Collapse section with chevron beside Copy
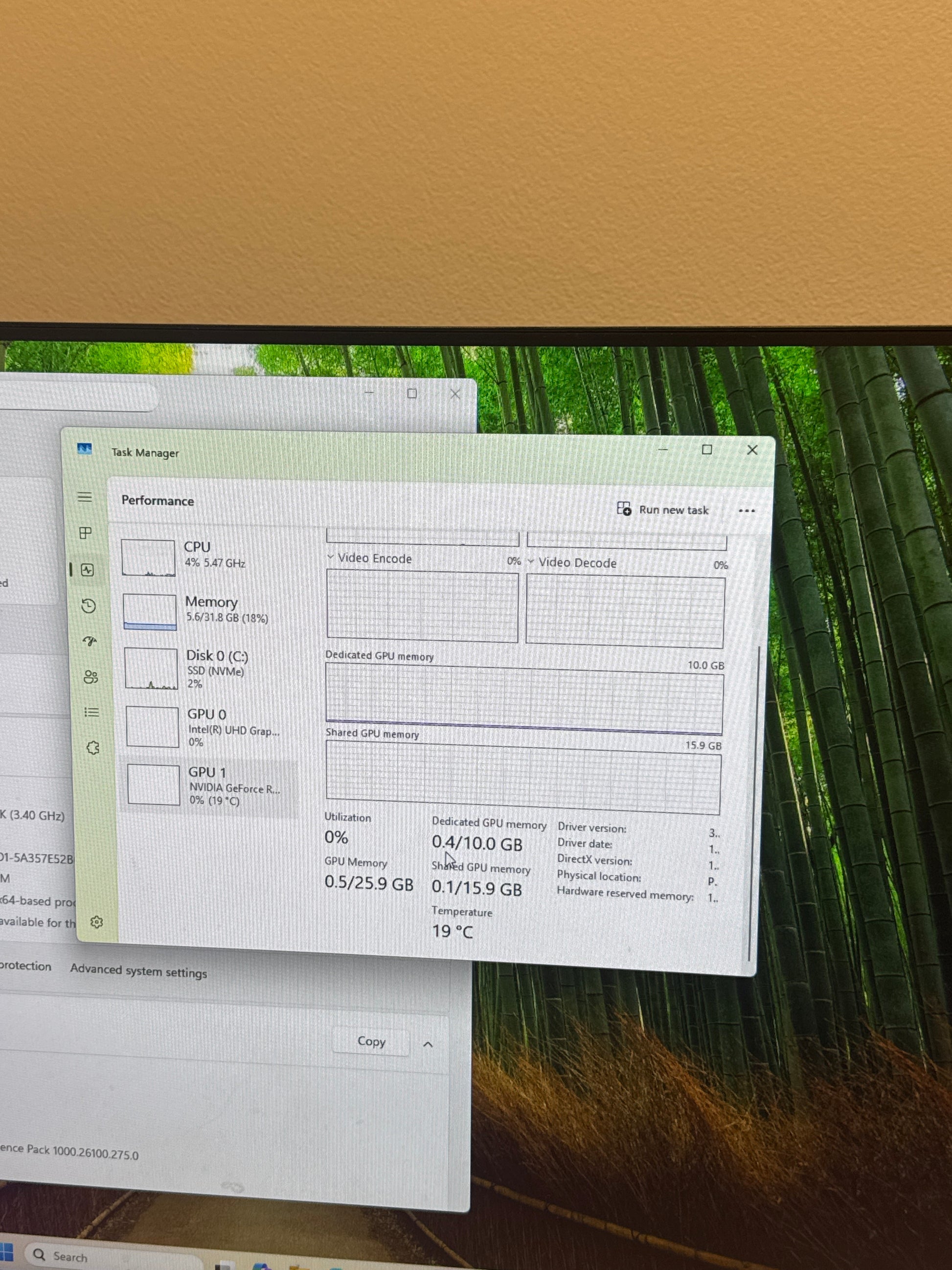952x1270 pixels. (x=428, y=1044)
